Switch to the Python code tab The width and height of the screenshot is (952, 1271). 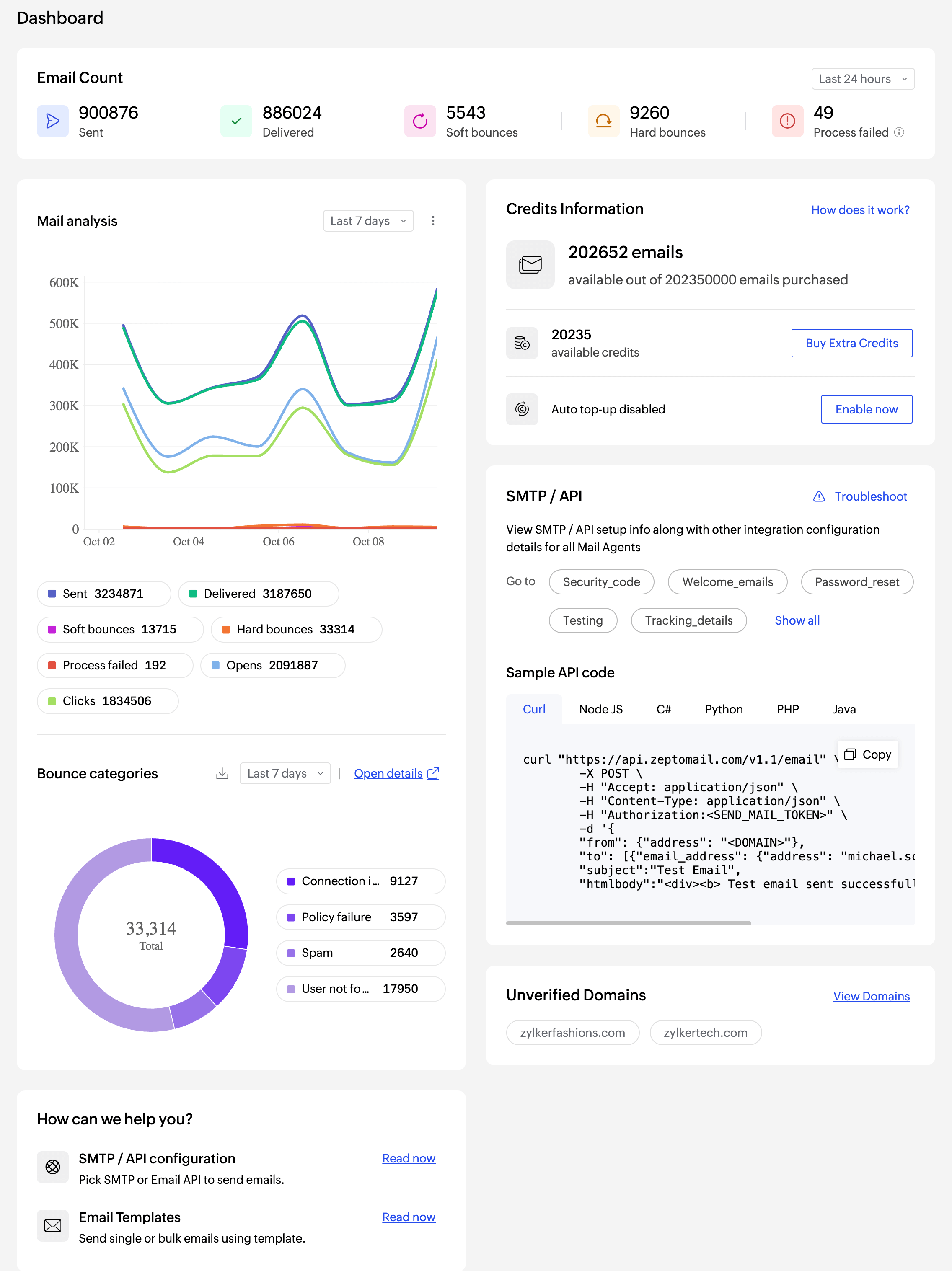click(723, 709)
